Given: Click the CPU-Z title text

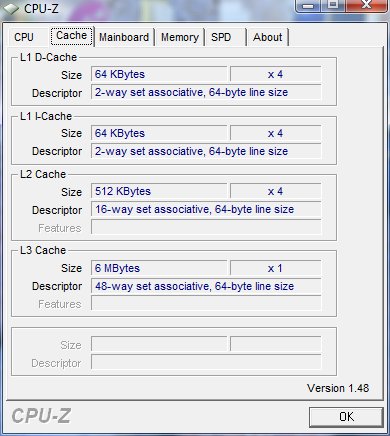Looking at the screenshot, I should [41, 8].
